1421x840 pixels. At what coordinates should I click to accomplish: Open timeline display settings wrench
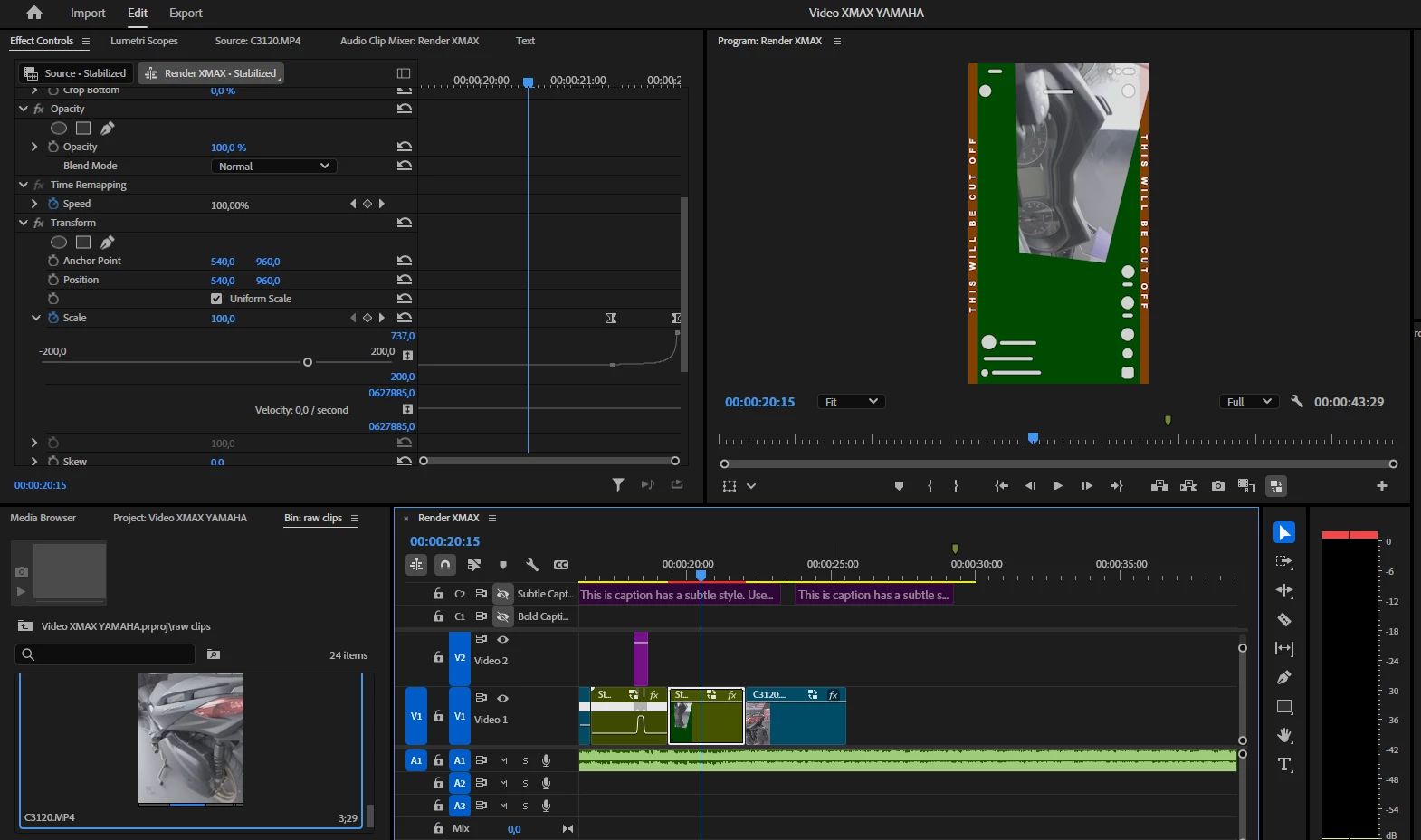click(x=532, y=565)
